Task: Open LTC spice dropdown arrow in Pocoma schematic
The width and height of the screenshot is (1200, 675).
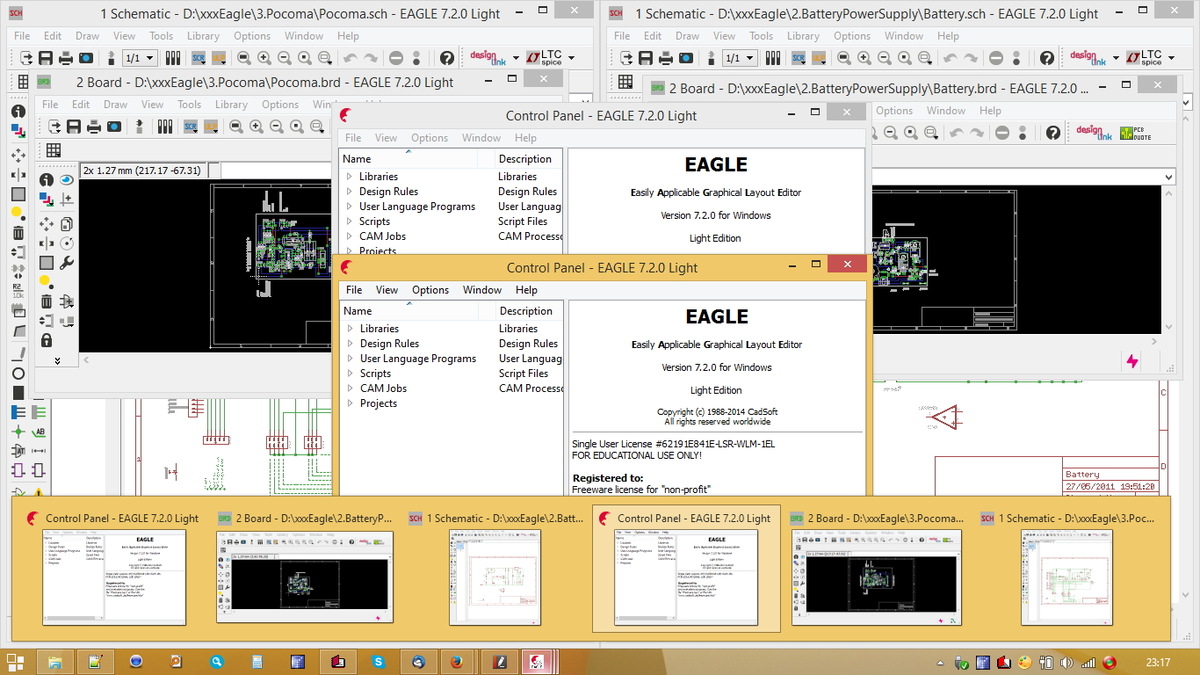Action: (573, 58)
